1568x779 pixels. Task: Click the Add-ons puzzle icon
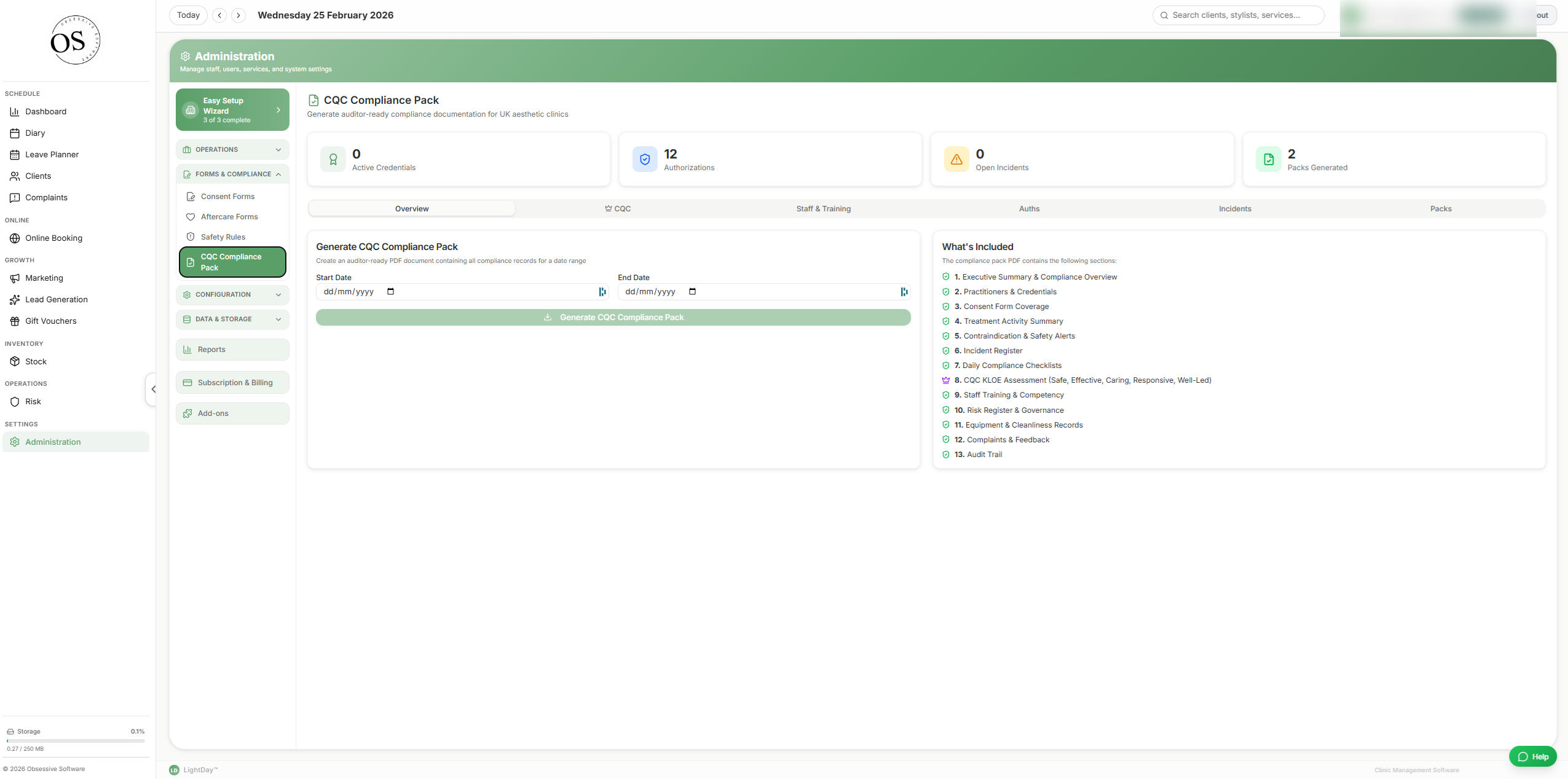click(187, 413)
